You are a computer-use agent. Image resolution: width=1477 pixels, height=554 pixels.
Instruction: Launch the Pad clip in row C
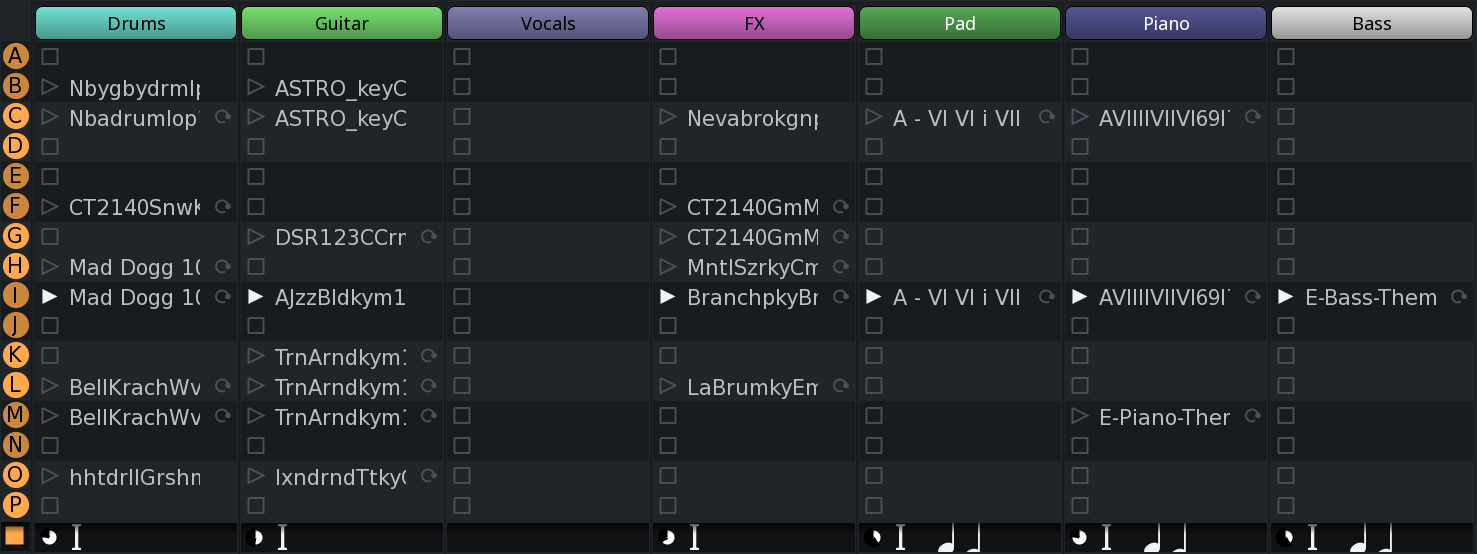[874, 117]
